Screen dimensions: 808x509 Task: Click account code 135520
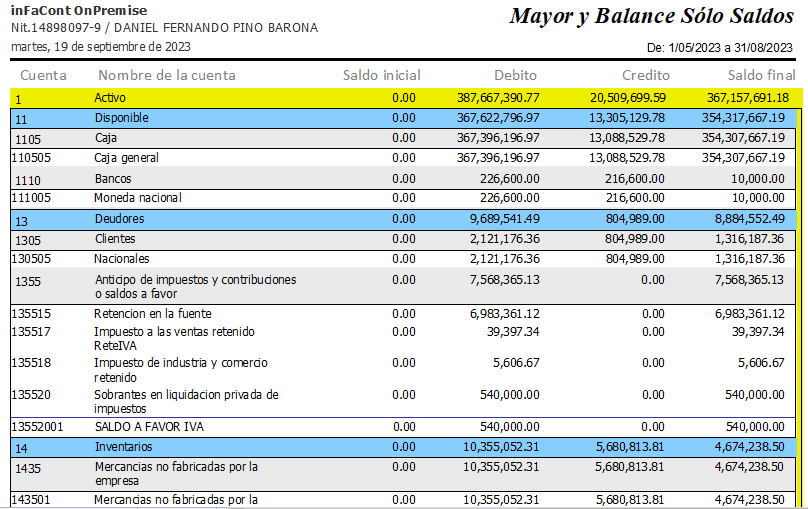31,395
